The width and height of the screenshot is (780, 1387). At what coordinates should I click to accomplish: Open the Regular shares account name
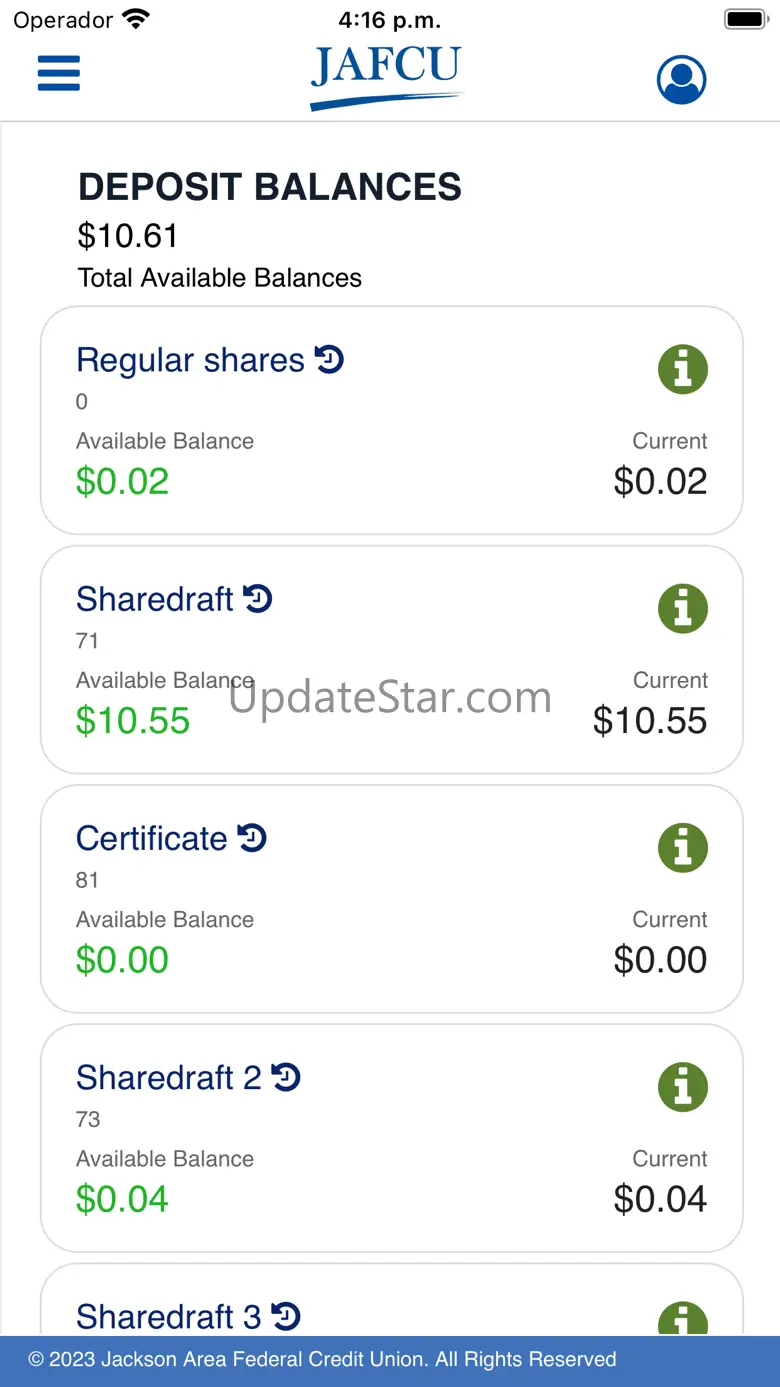(x=190, y=360)
